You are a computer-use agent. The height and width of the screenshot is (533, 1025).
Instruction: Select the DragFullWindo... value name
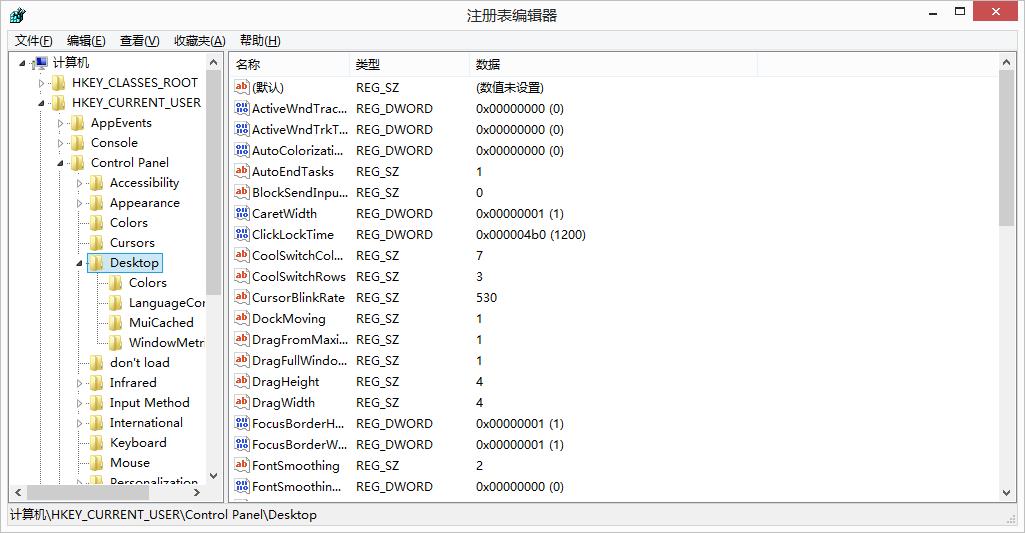299,360
